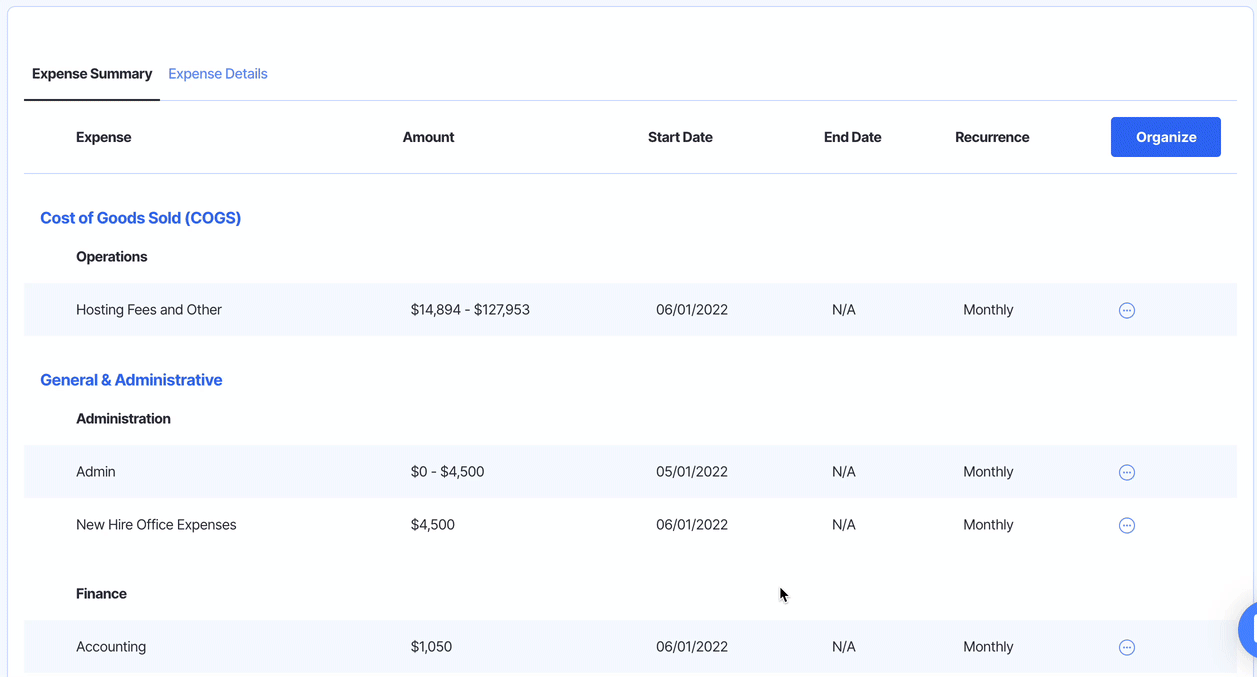Open the chat widget bubble
The height and width of the screenshot is (677, 1257).
(1248, 630)
